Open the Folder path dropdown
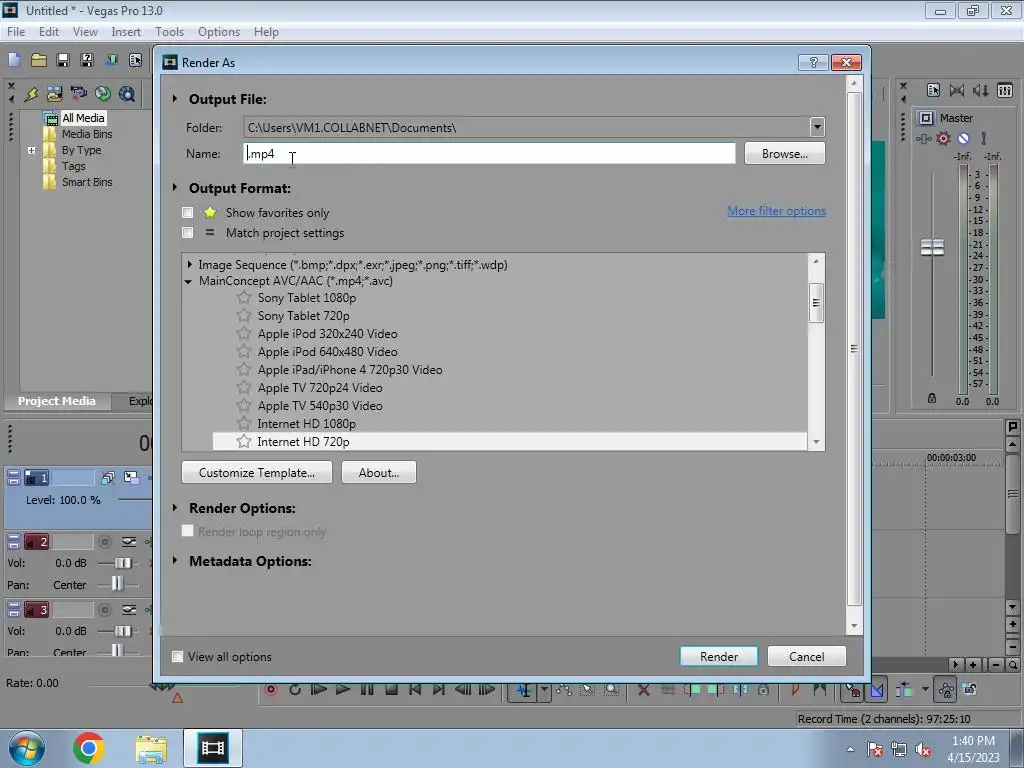This screenshot has width=1024, height=768. 816,127
